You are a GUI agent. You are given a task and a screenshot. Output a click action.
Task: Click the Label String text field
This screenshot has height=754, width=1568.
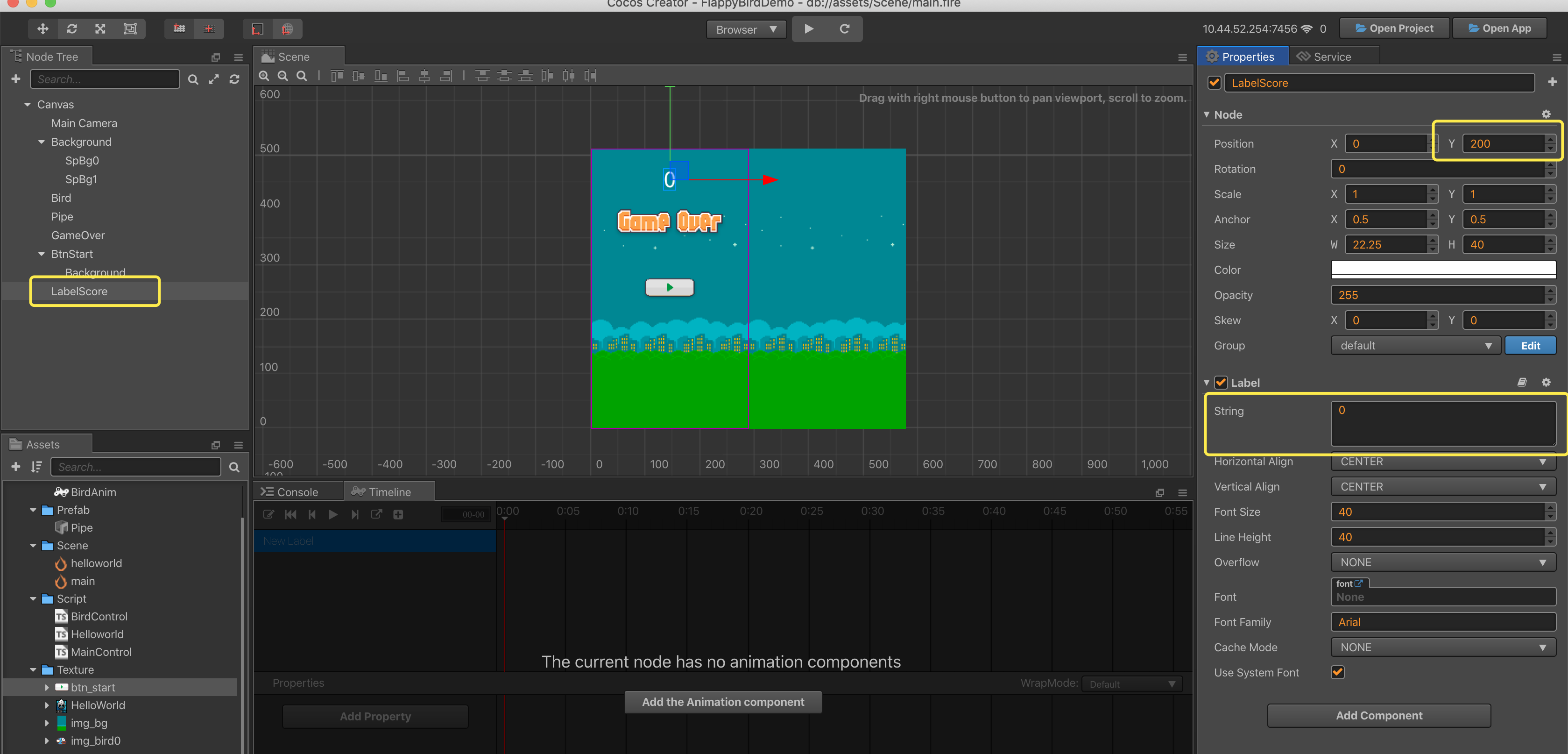point(1443,424)
